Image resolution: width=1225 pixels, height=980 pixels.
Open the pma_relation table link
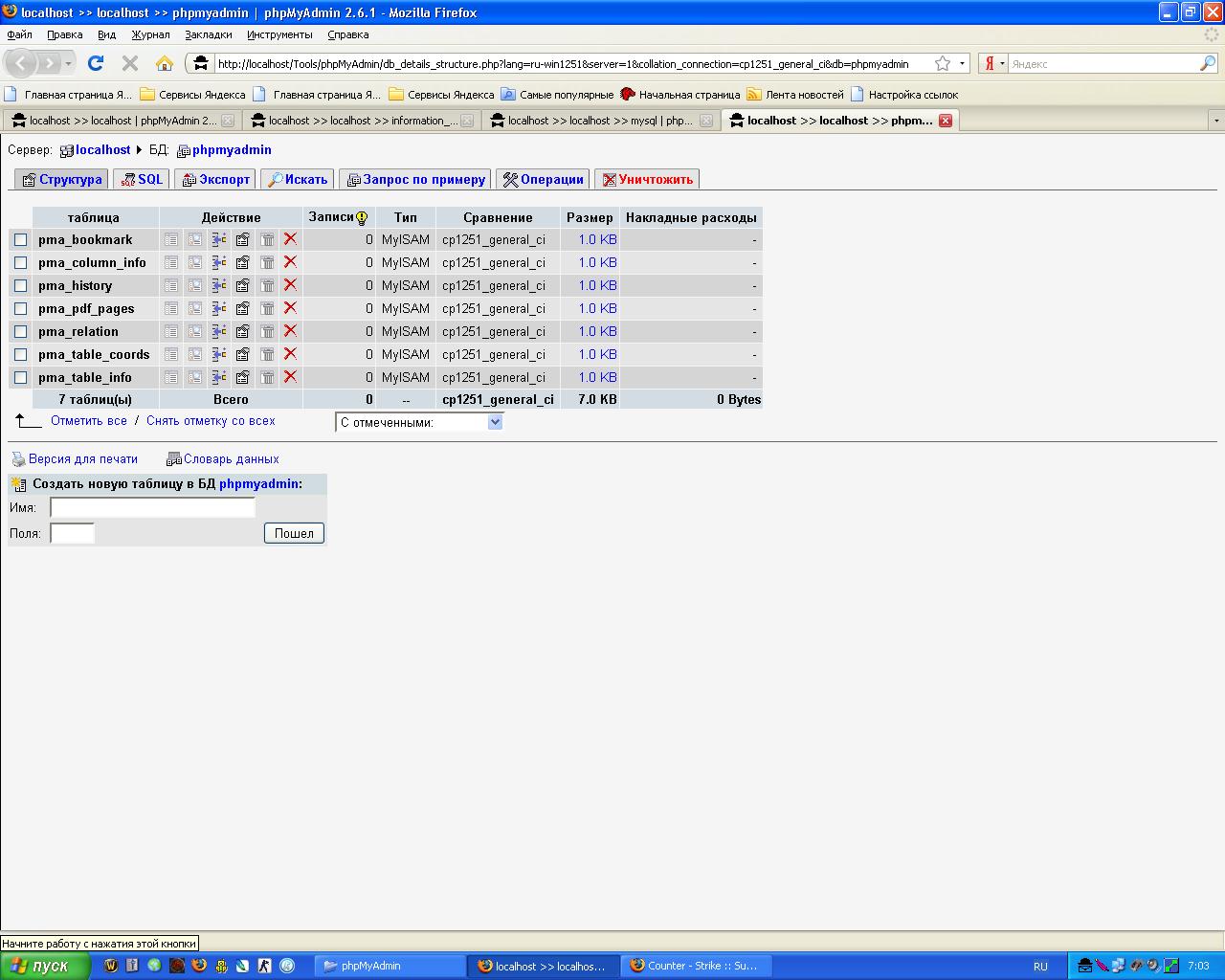pos(78,331)
